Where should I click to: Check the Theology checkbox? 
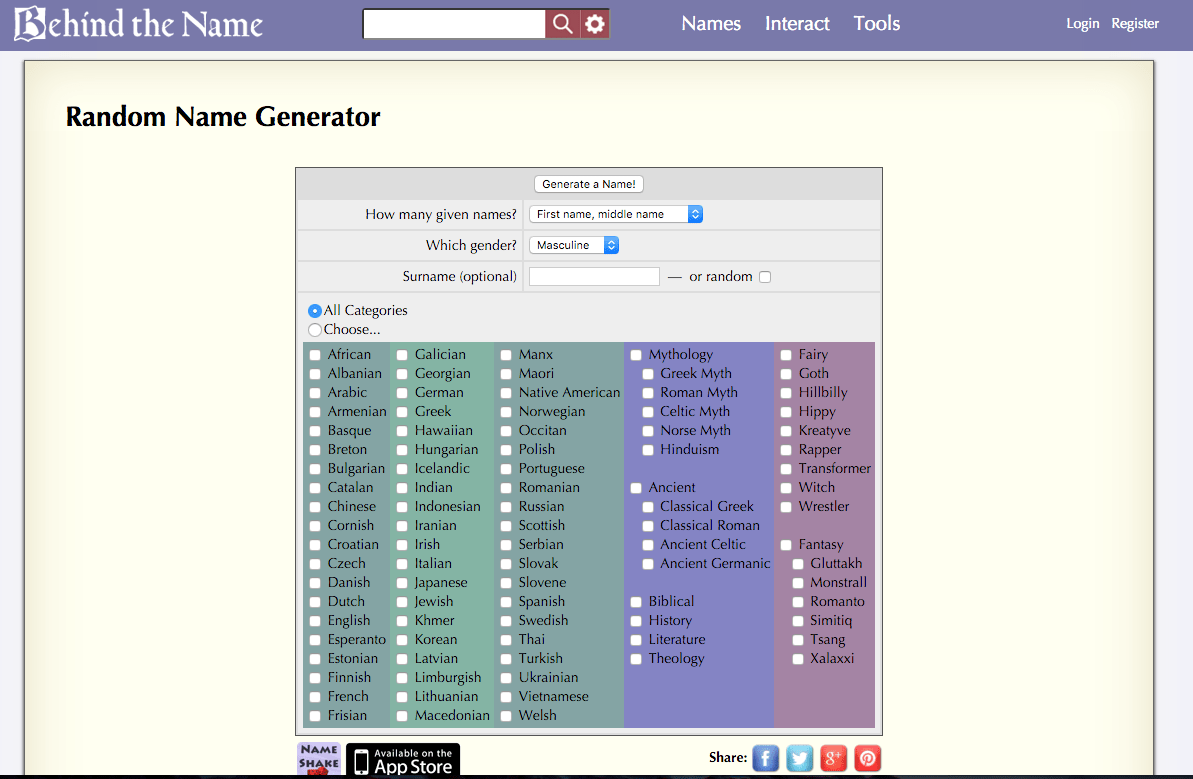pos(636,660)
